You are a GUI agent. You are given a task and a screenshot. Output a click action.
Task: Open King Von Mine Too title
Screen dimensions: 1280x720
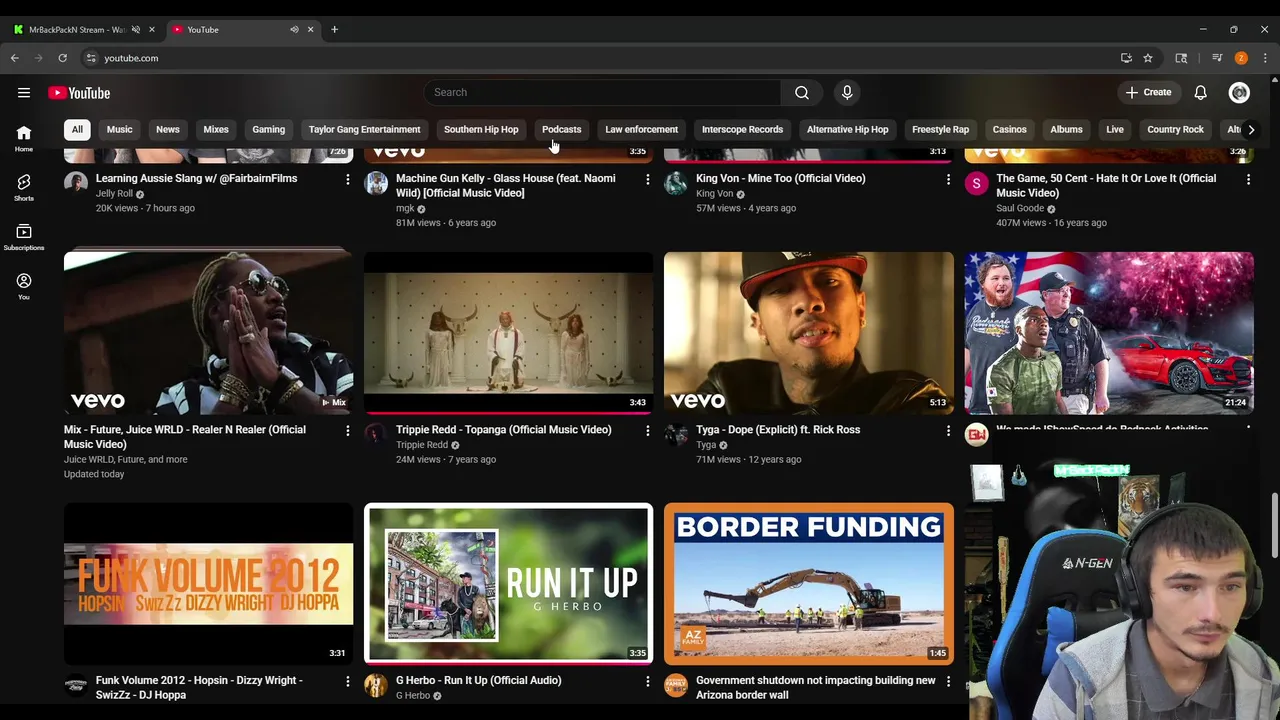[x=780, y=179]
